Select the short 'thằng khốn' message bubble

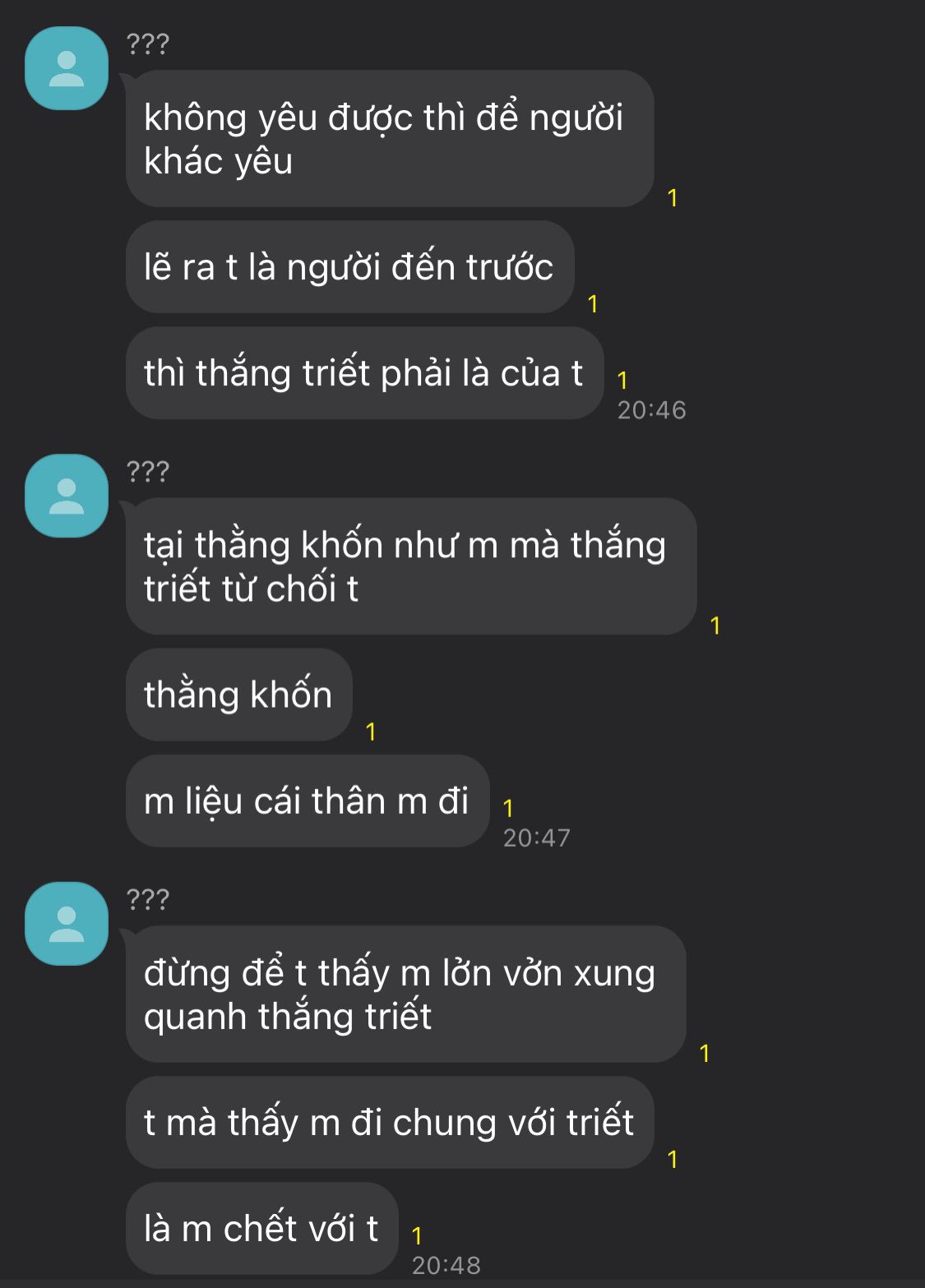click(x=238, y=695)
